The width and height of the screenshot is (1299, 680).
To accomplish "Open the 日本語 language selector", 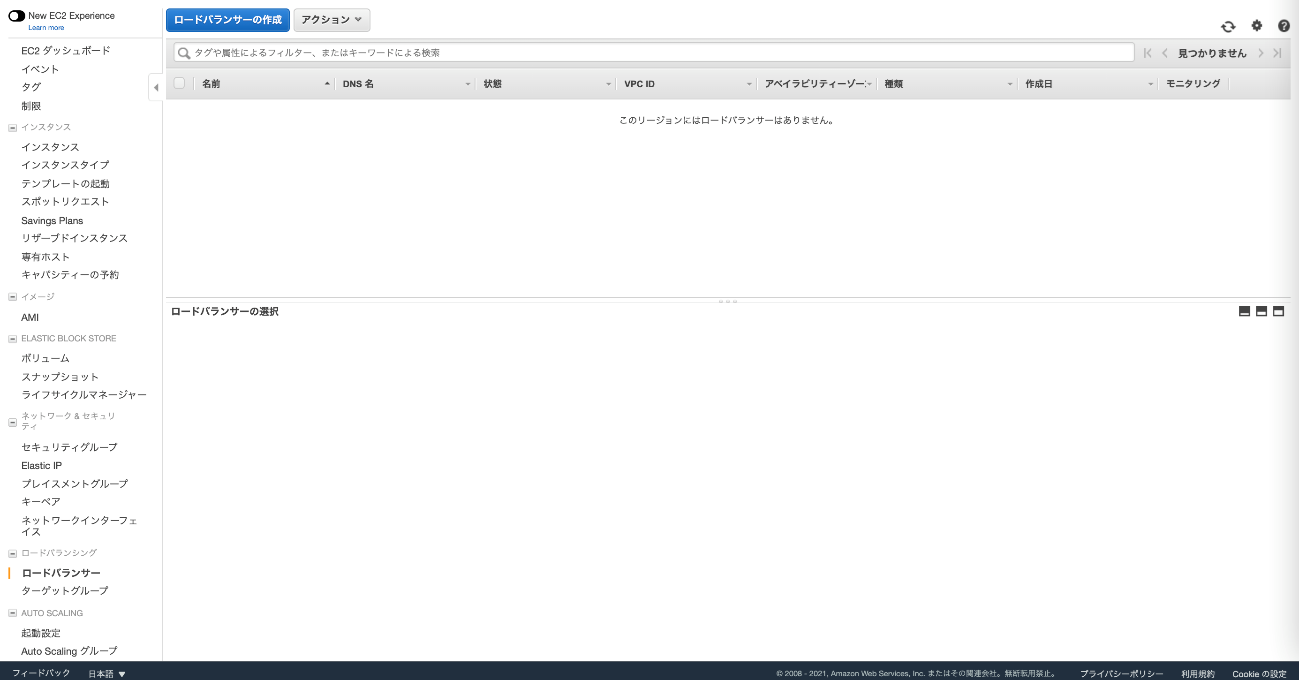I will pyautogui.click(x=107, y=673).
